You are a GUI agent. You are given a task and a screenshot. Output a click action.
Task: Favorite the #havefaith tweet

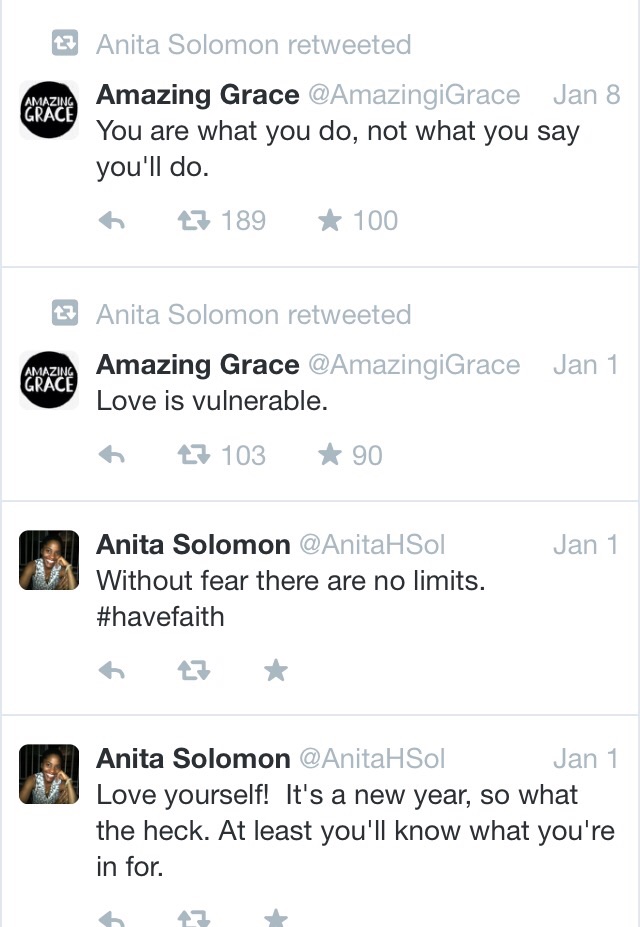[275, 670]
